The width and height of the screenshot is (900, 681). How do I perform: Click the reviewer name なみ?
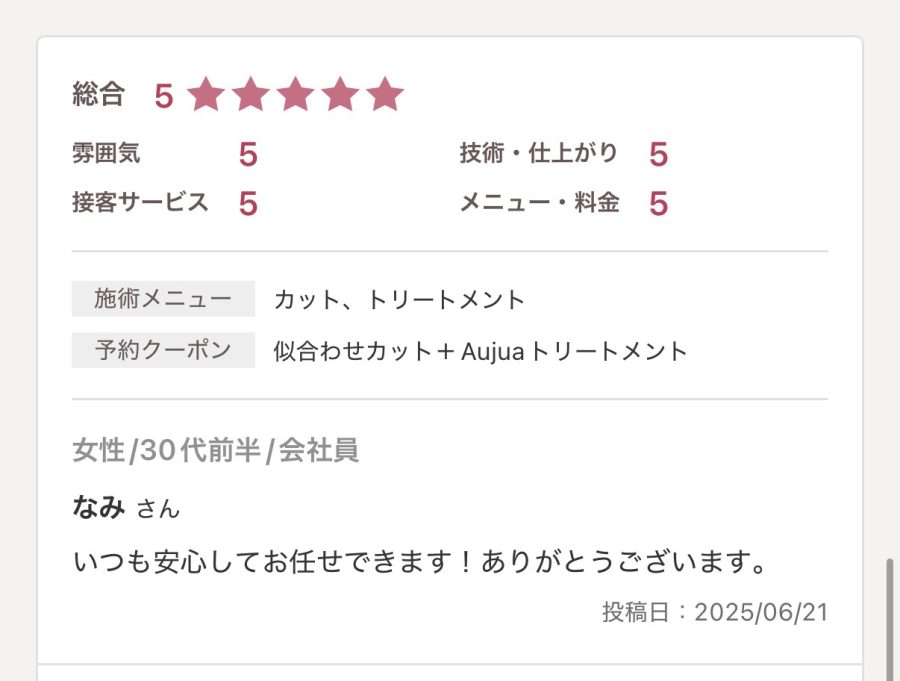(x=99, y=507)
